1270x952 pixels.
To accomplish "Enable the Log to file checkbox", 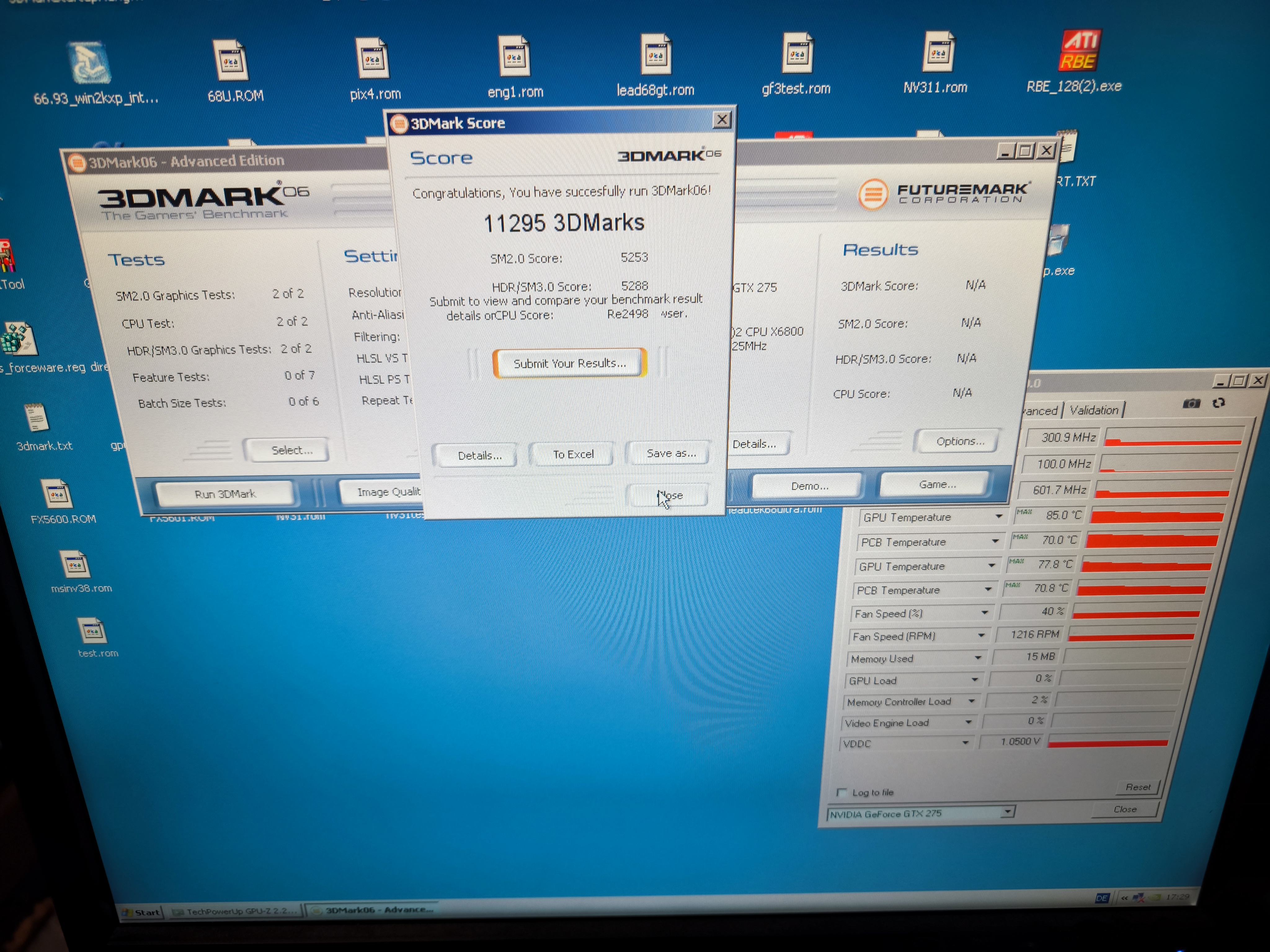I will [x=842, y=792].
